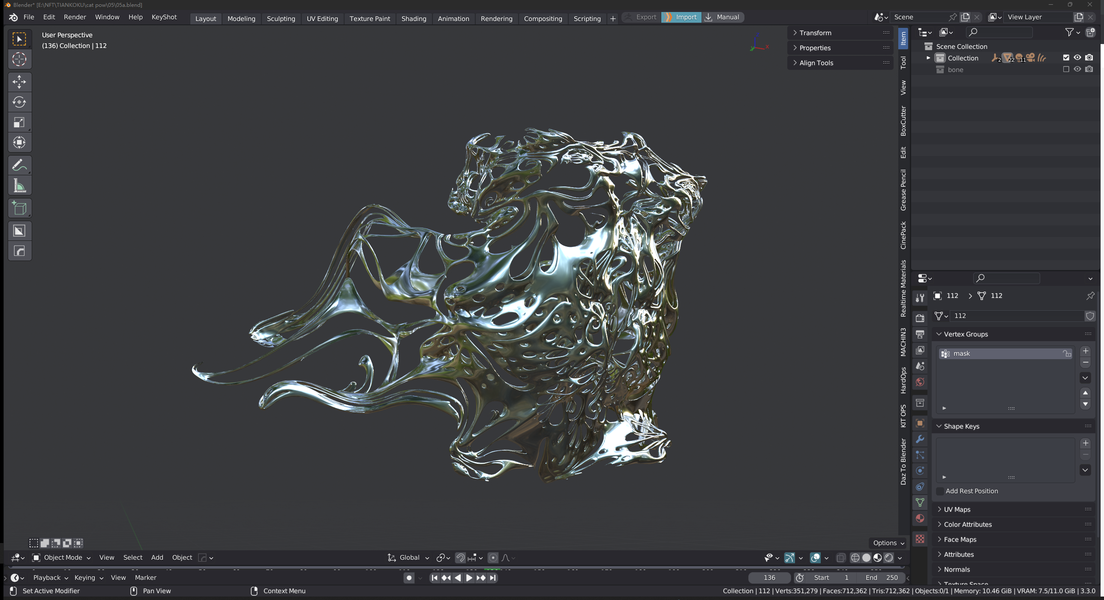Play the timeline animation
The height and width of the screenshot is (600, 1104).
pos(469,577)
